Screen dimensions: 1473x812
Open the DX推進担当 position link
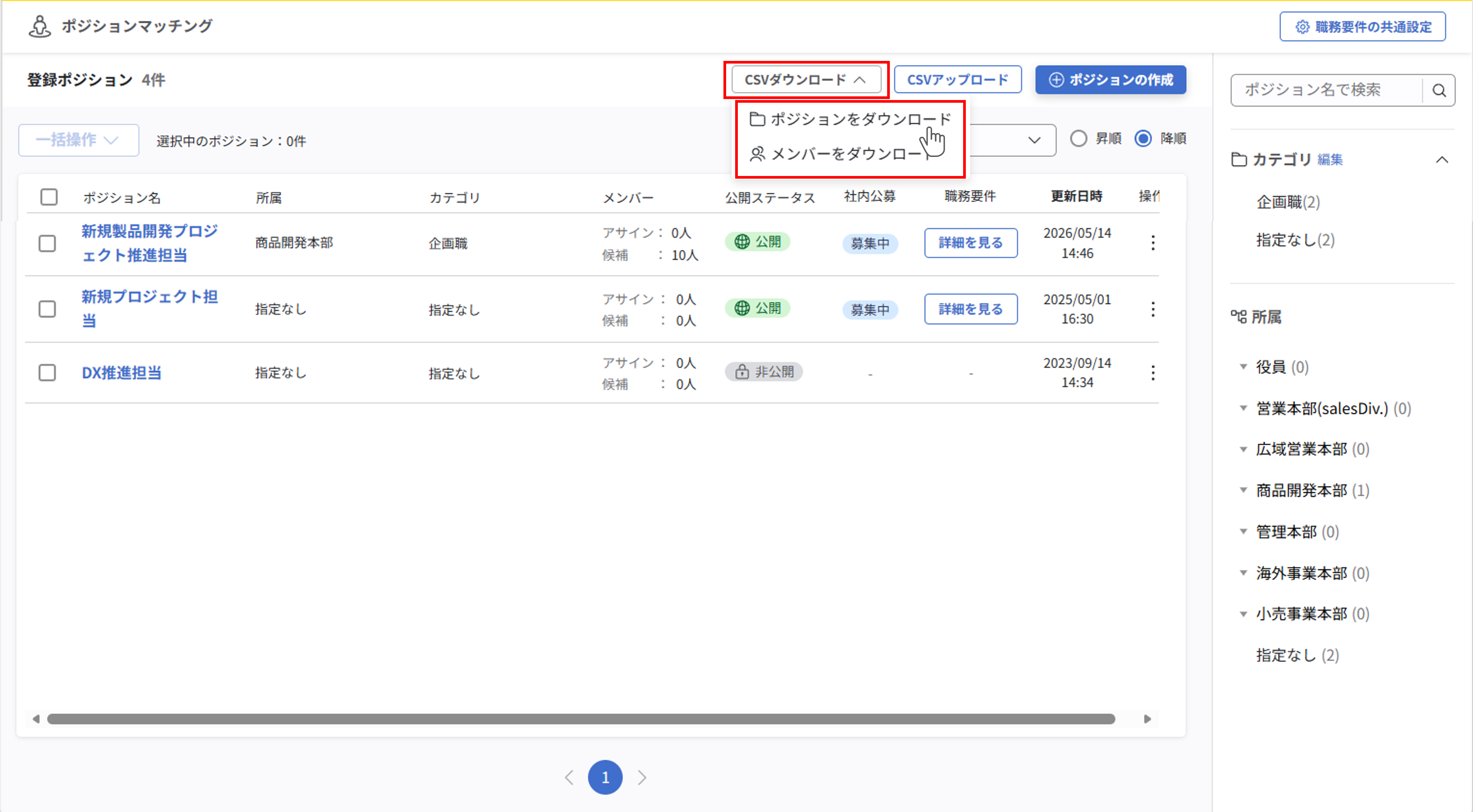click(122, 373)
